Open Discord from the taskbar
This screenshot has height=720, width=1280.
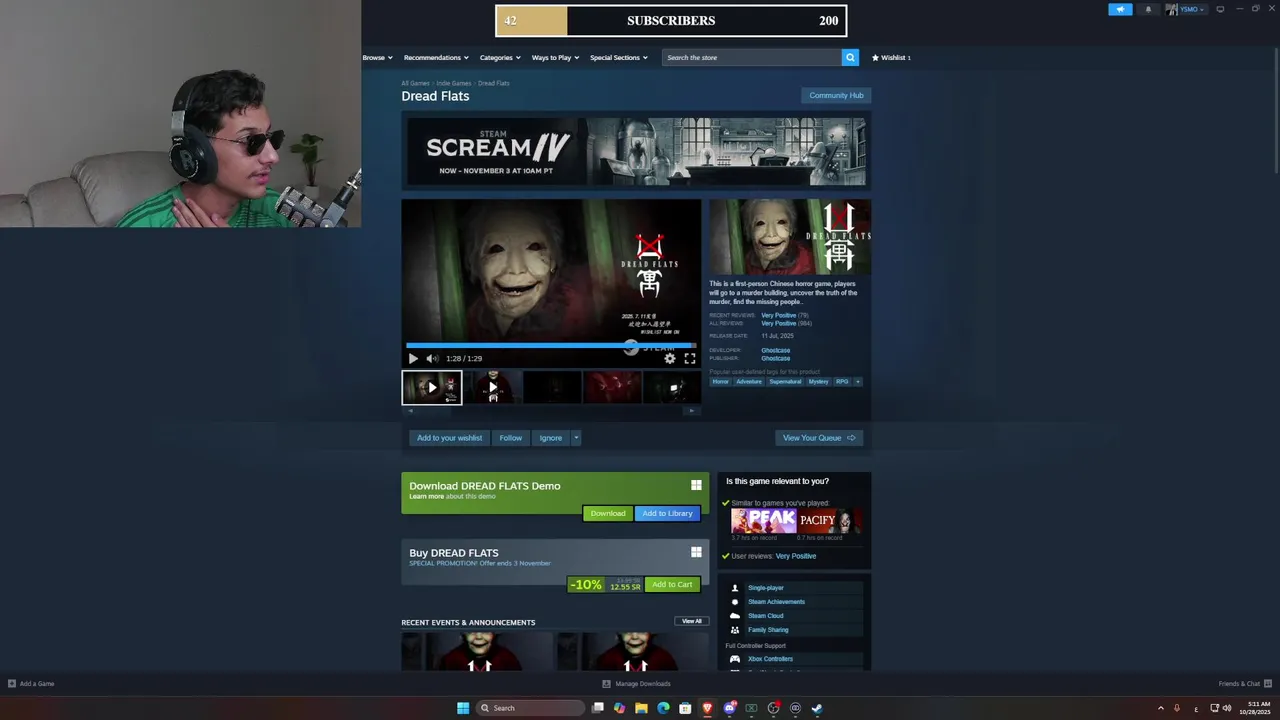(729, 708)
